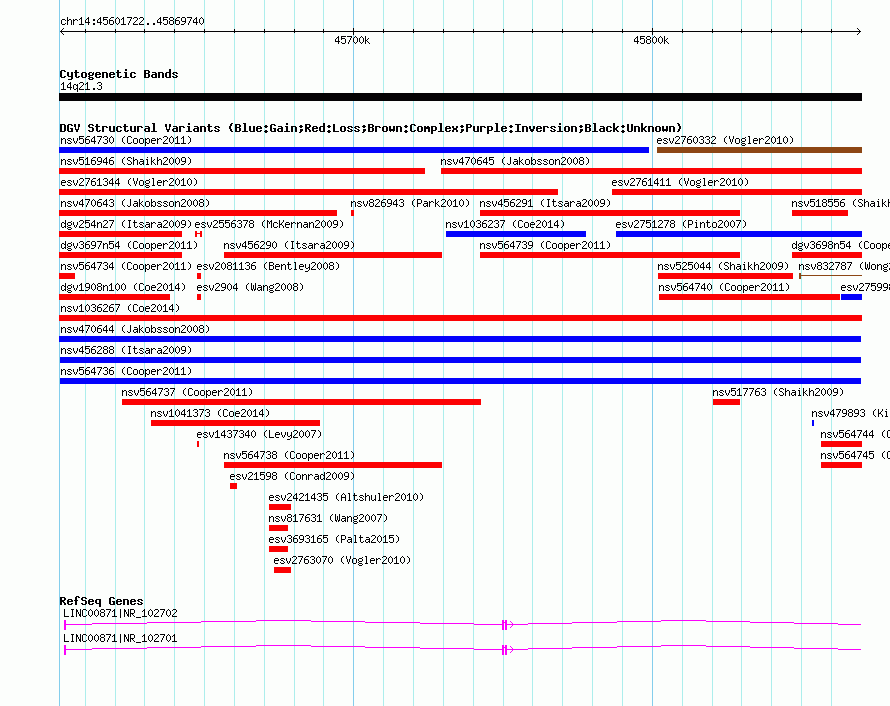Click the left arrow of the coordinate ruler

pyautogui.click(x=62, y=32)
